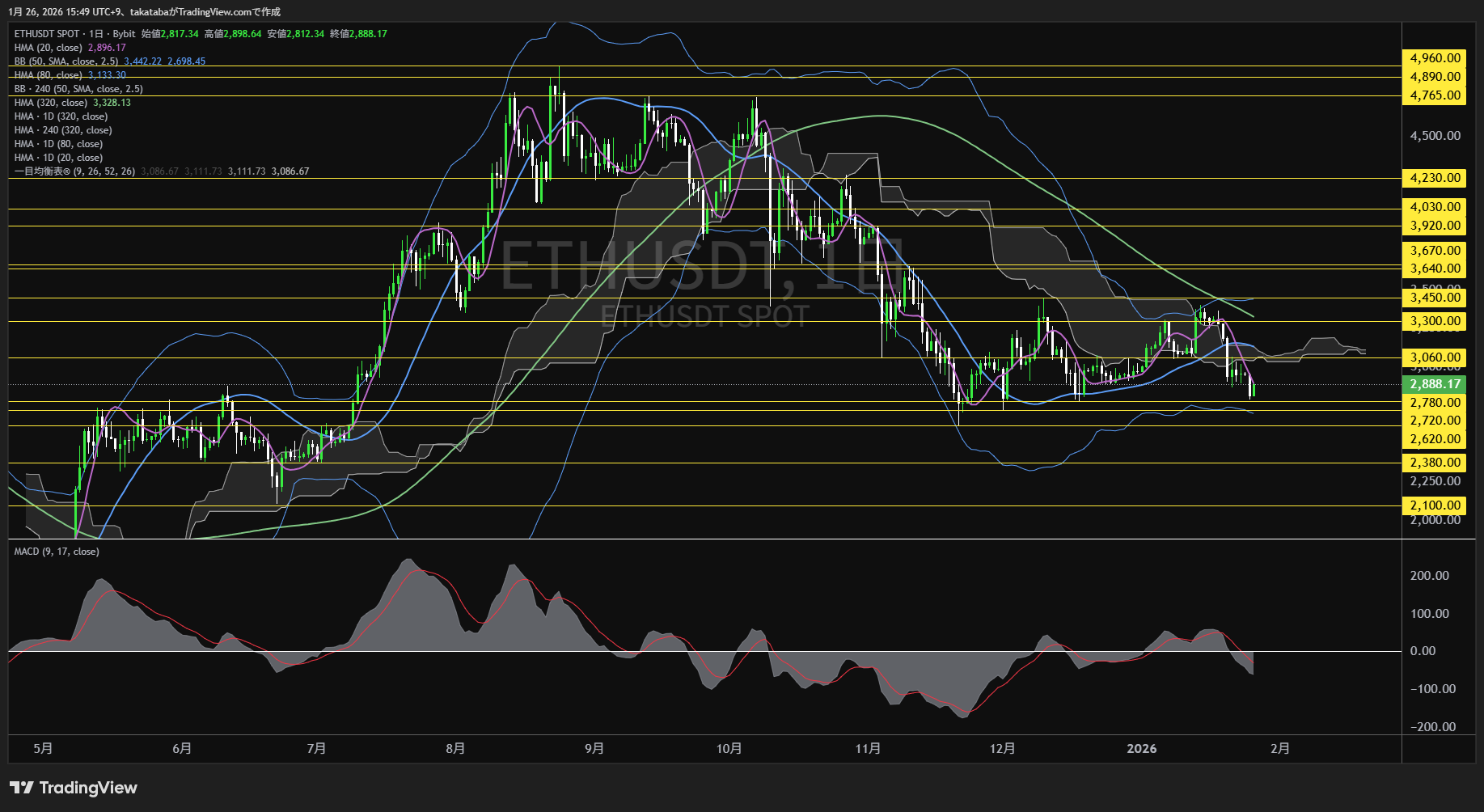This screenshot has height=812, width=1484.
Task: Click the 4,230.00 price level tag
Action: [1435, 178]
